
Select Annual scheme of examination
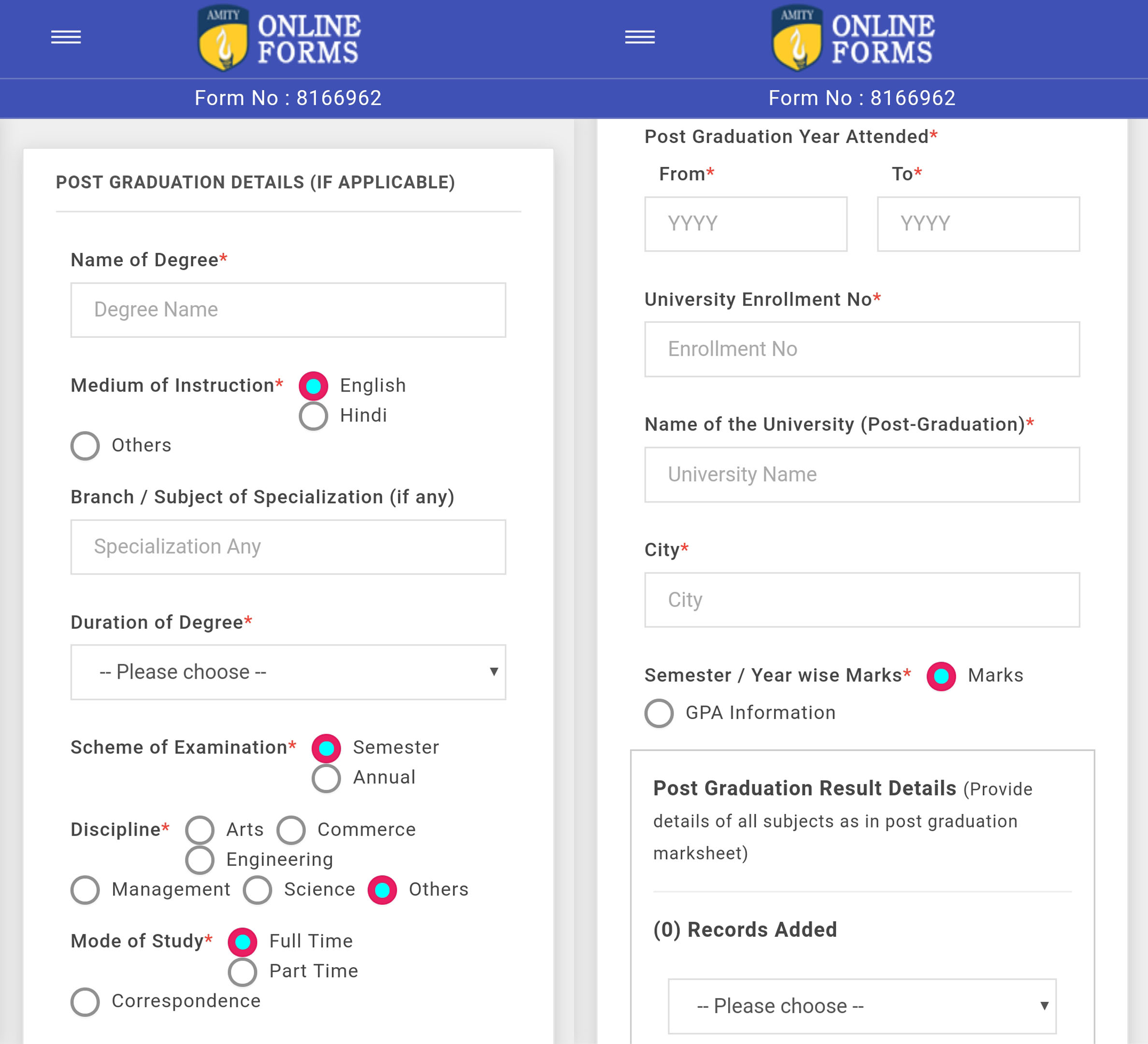pos(326,778)
